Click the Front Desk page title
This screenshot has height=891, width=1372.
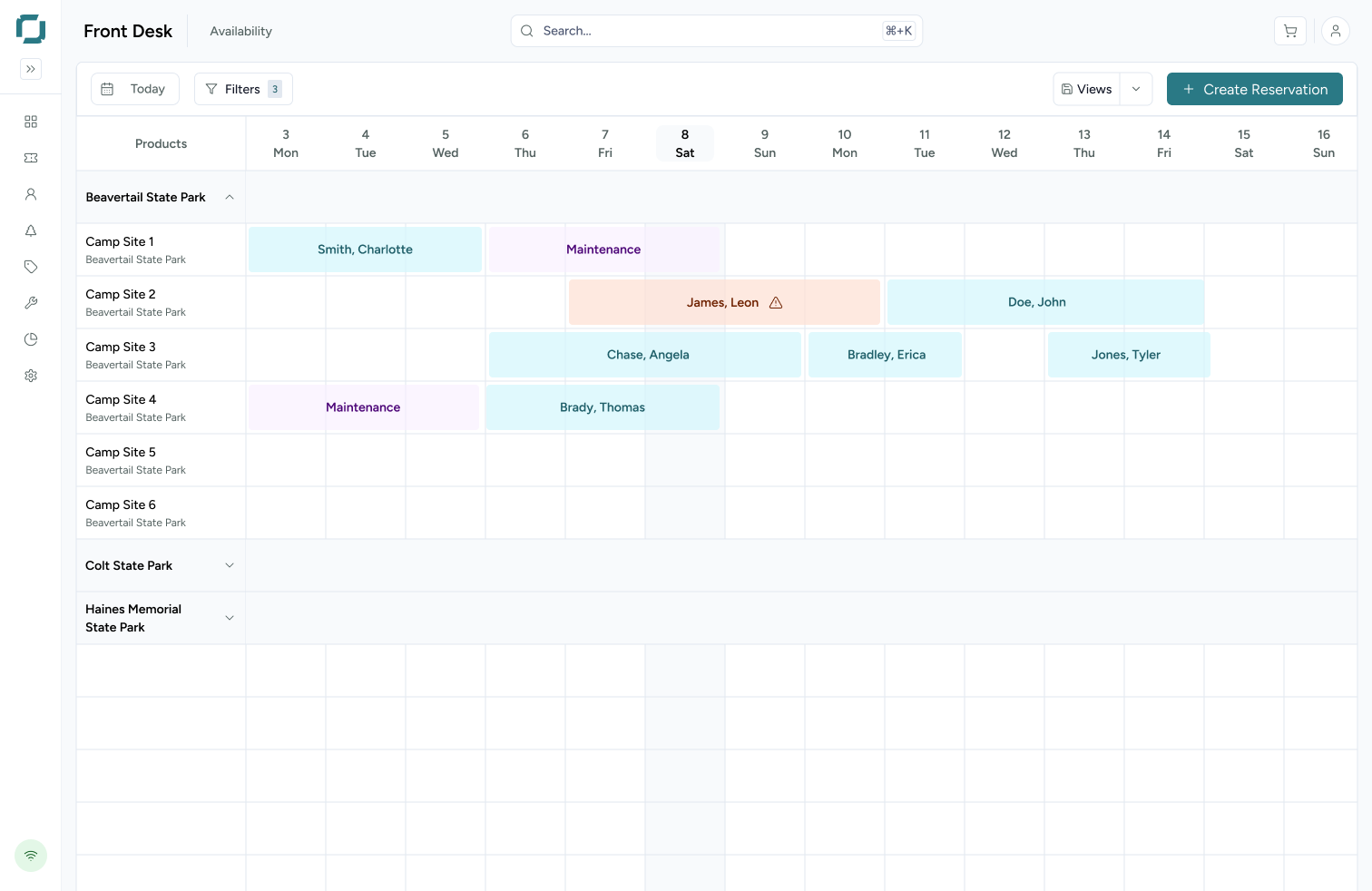coord(128,31)
